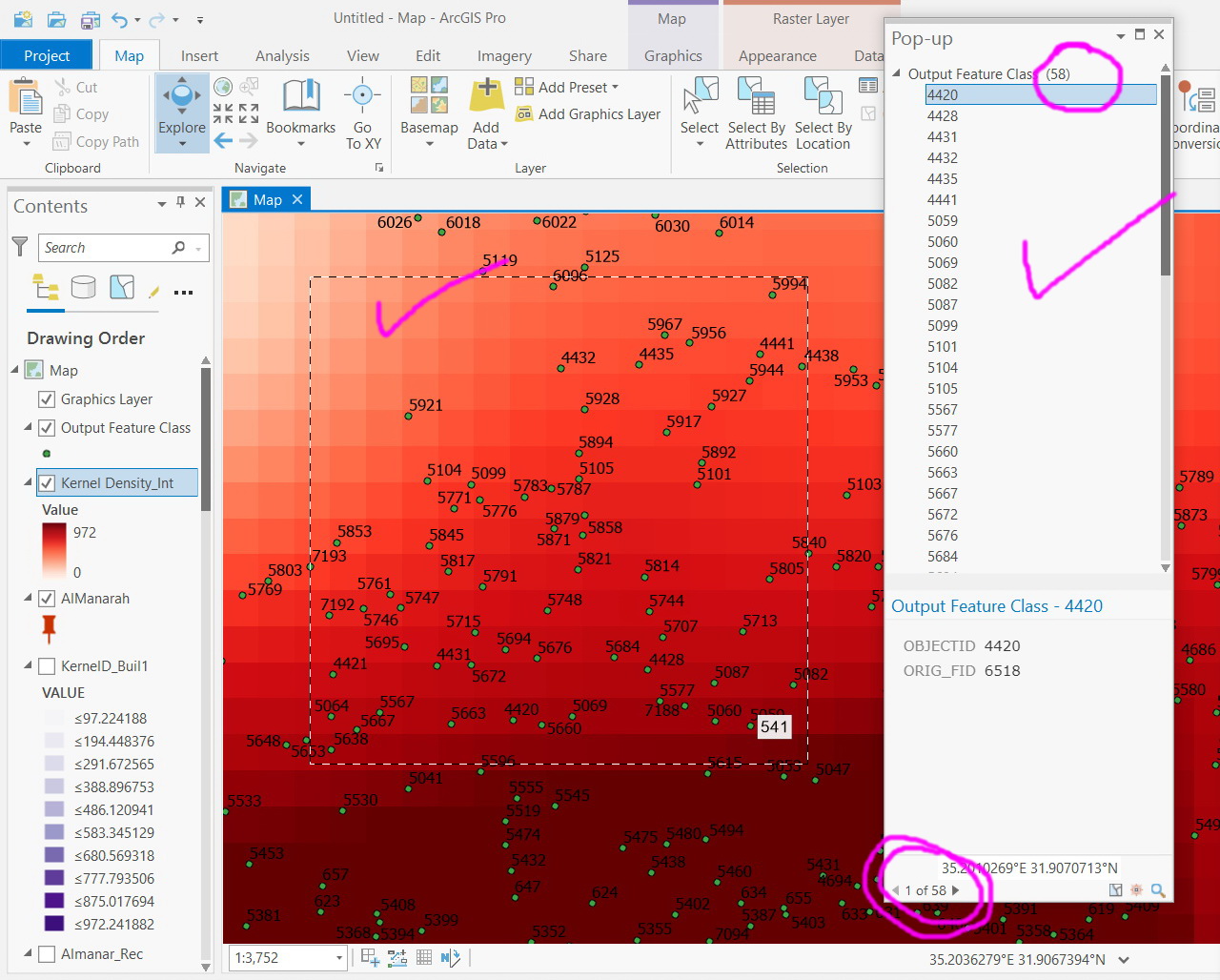This screenshot has height=980, width=1220.
Task: Click the filter funnel icon in Contents
Action: 20,247
